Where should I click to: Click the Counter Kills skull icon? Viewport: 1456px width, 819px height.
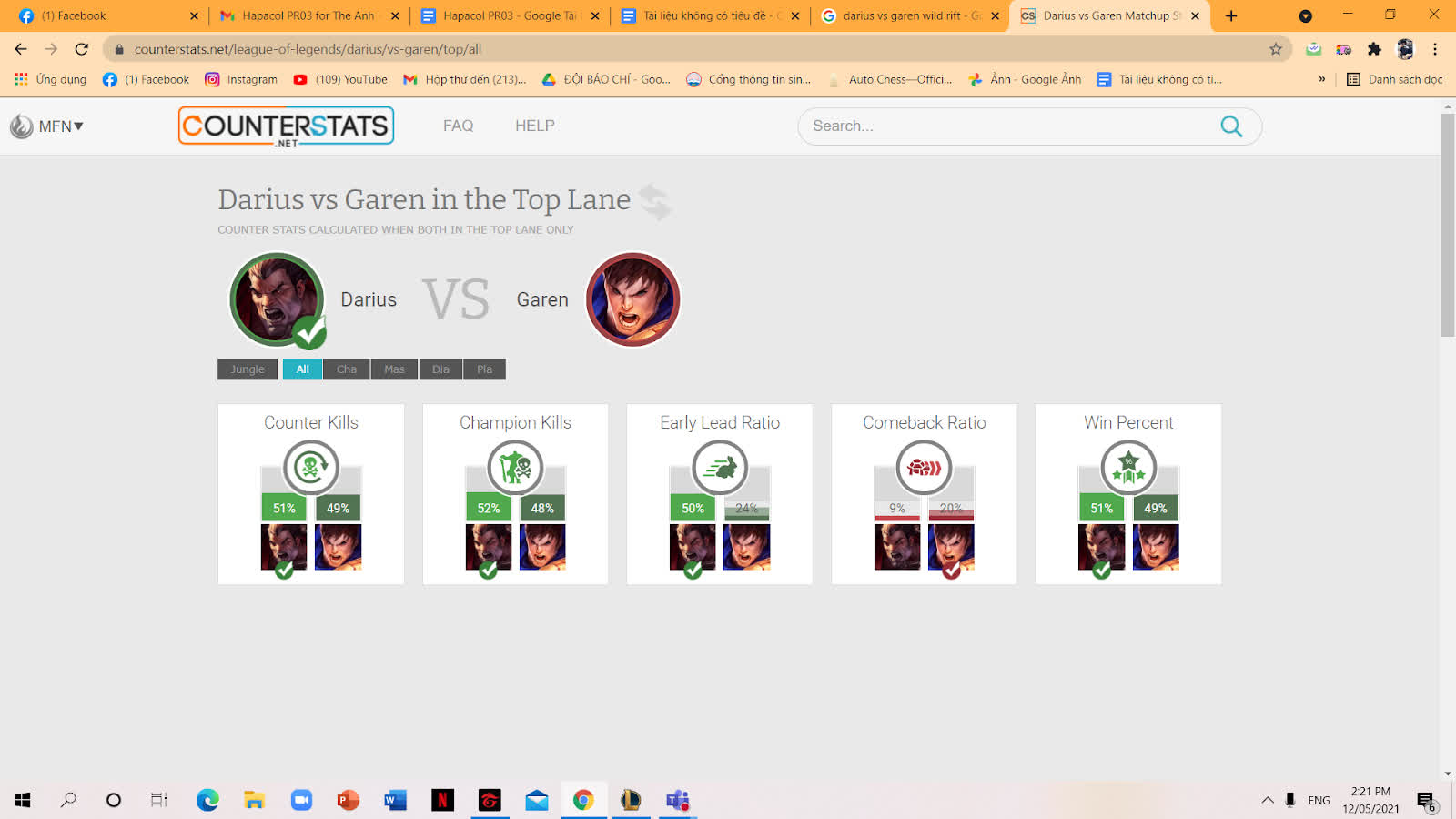point(310,468)
